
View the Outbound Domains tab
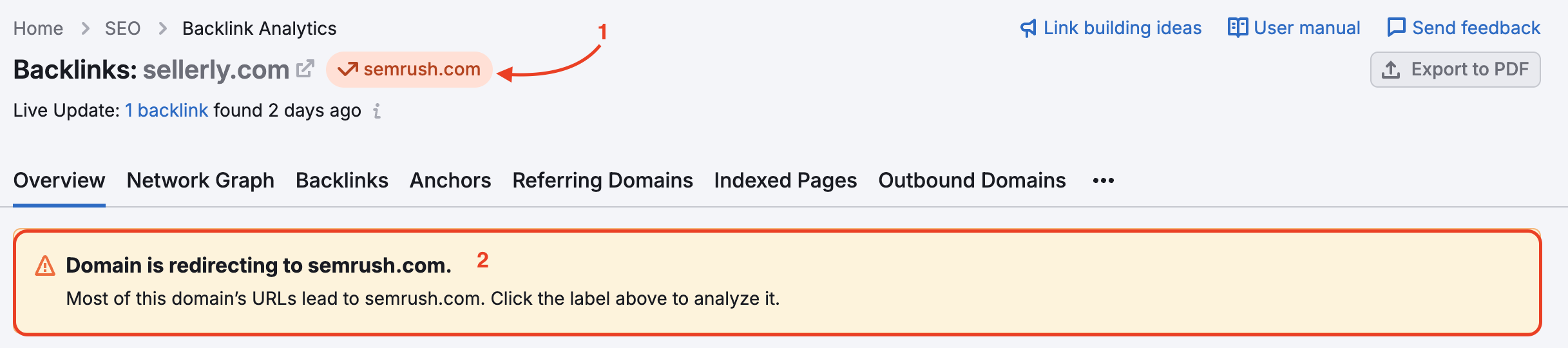971,180
